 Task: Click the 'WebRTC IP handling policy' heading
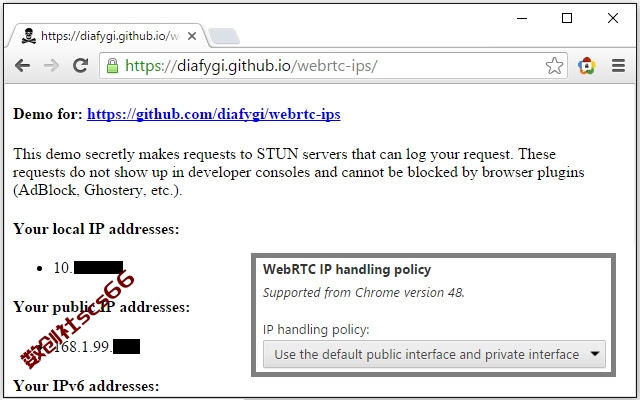coord(347,269)
